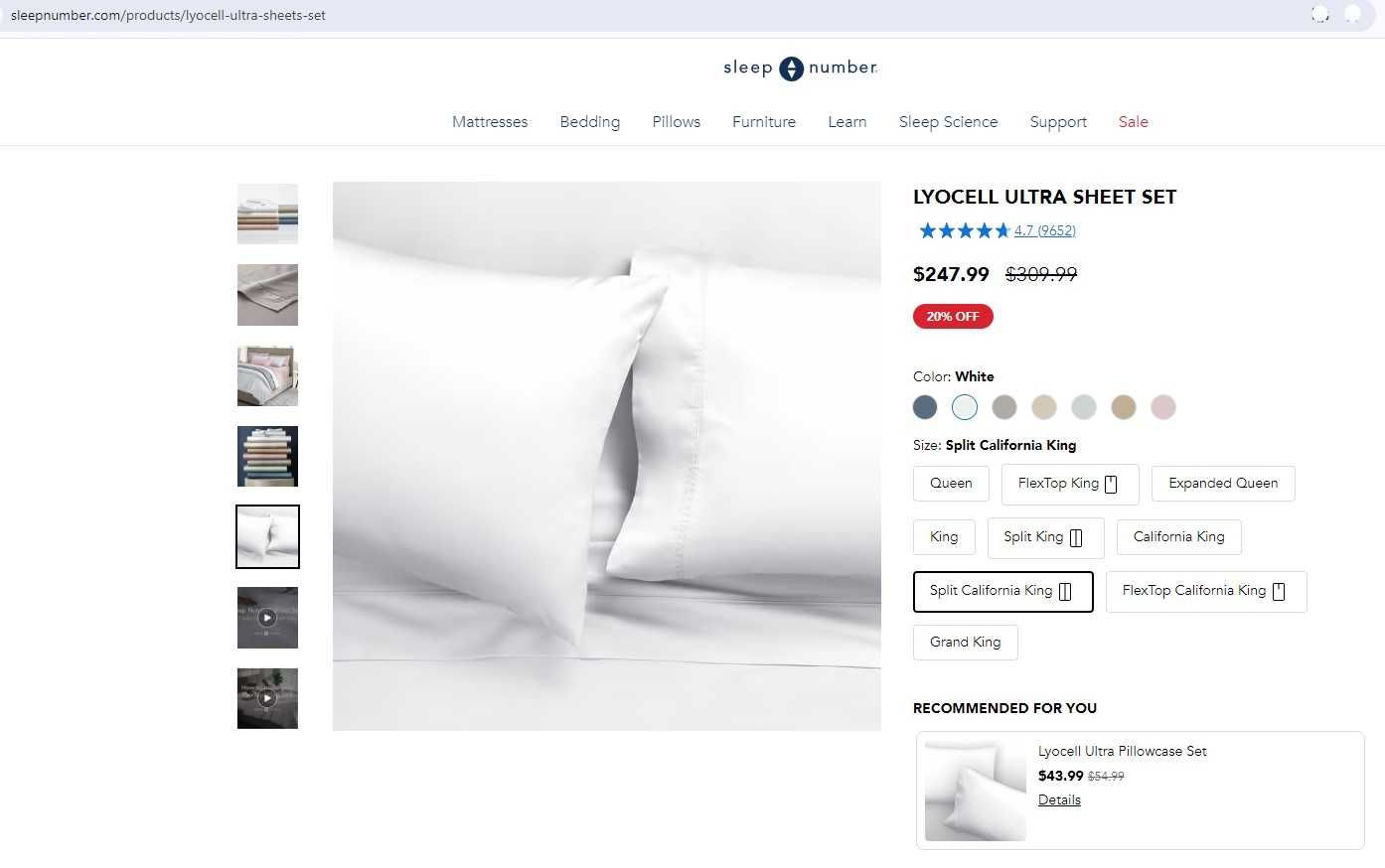Go to the Support section
The image size is (1385, 868).
[1058, 122]
